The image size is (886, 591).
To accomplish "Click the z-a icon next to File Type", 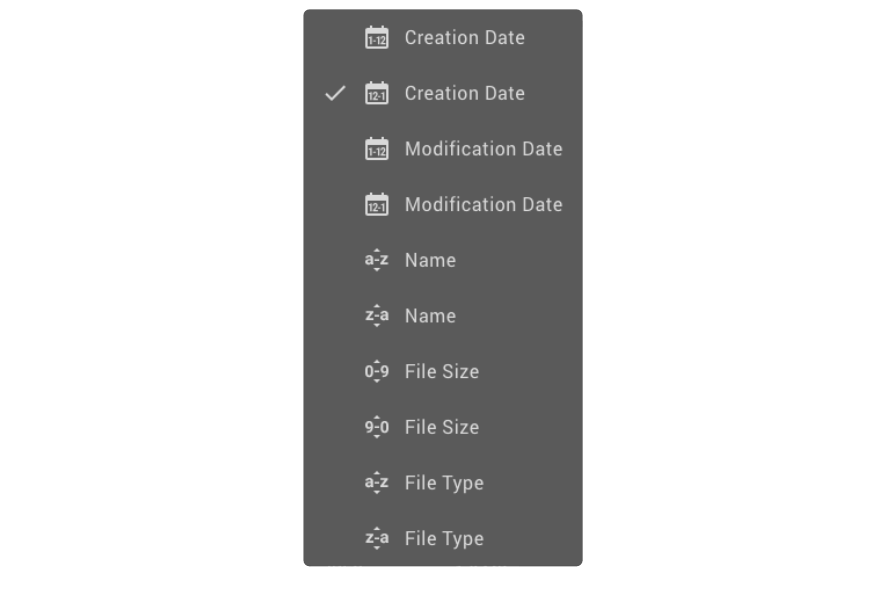I will (376, 539).
